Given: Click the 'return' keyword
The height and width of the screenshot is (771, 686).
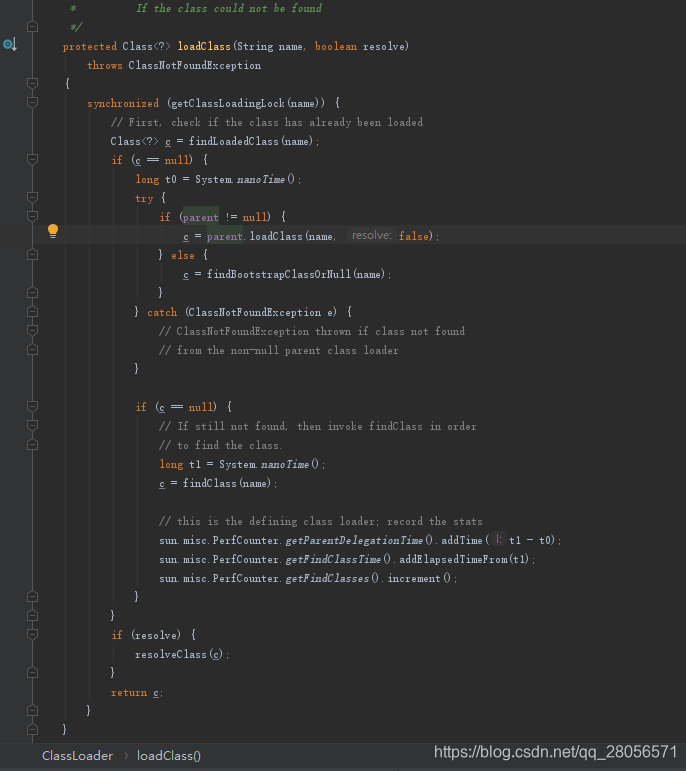Looking at the screenshot, I should [x=129, y=692].
